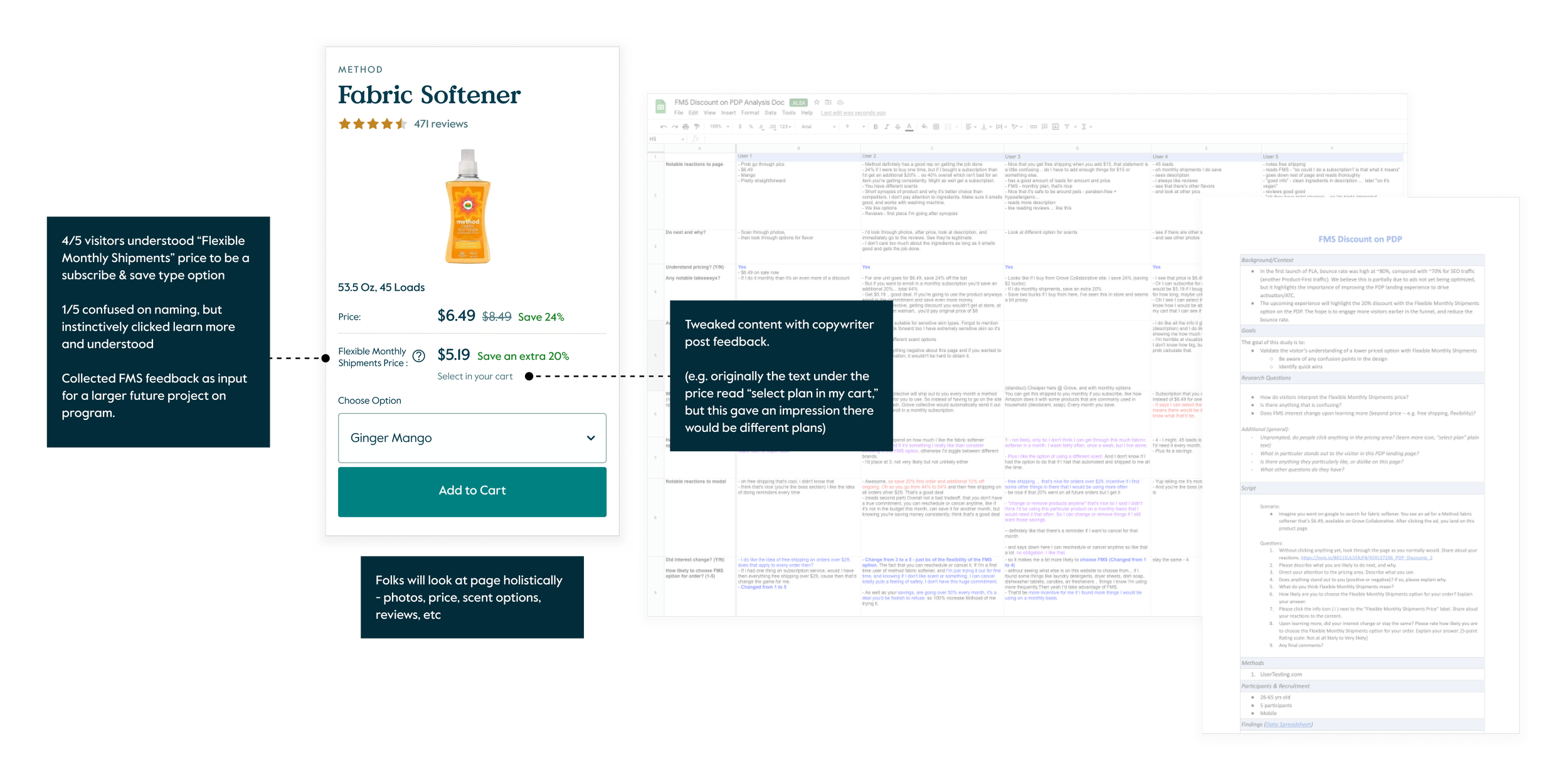Star the FMS Discount Analysis Doc
1568x766 pixels.
817,102
